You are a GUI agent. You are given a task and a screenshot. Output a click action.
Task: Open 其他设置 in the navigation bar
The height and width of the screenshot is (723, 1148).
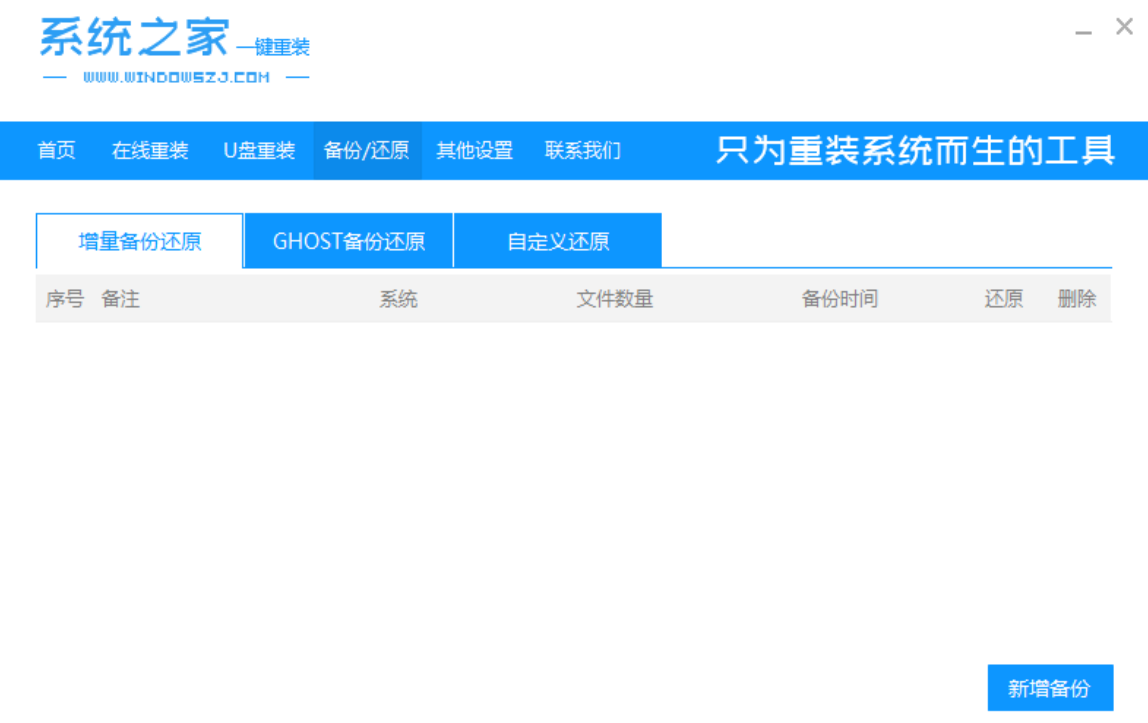point(474,151)
